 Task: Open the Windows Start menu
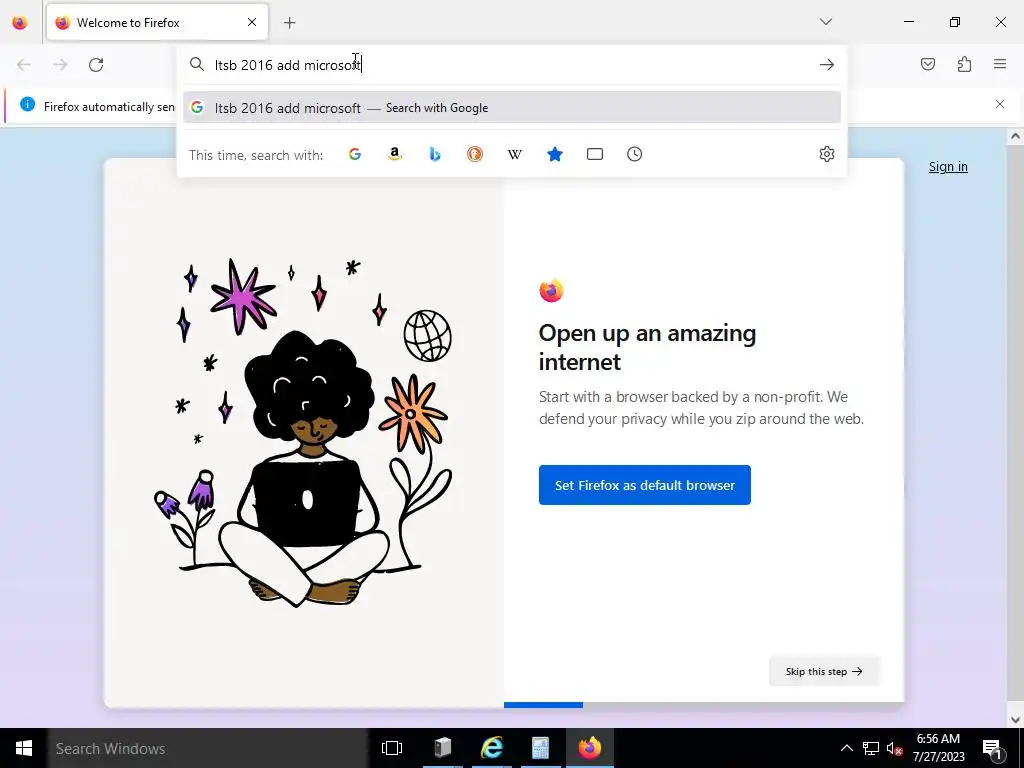coord(24,748)
